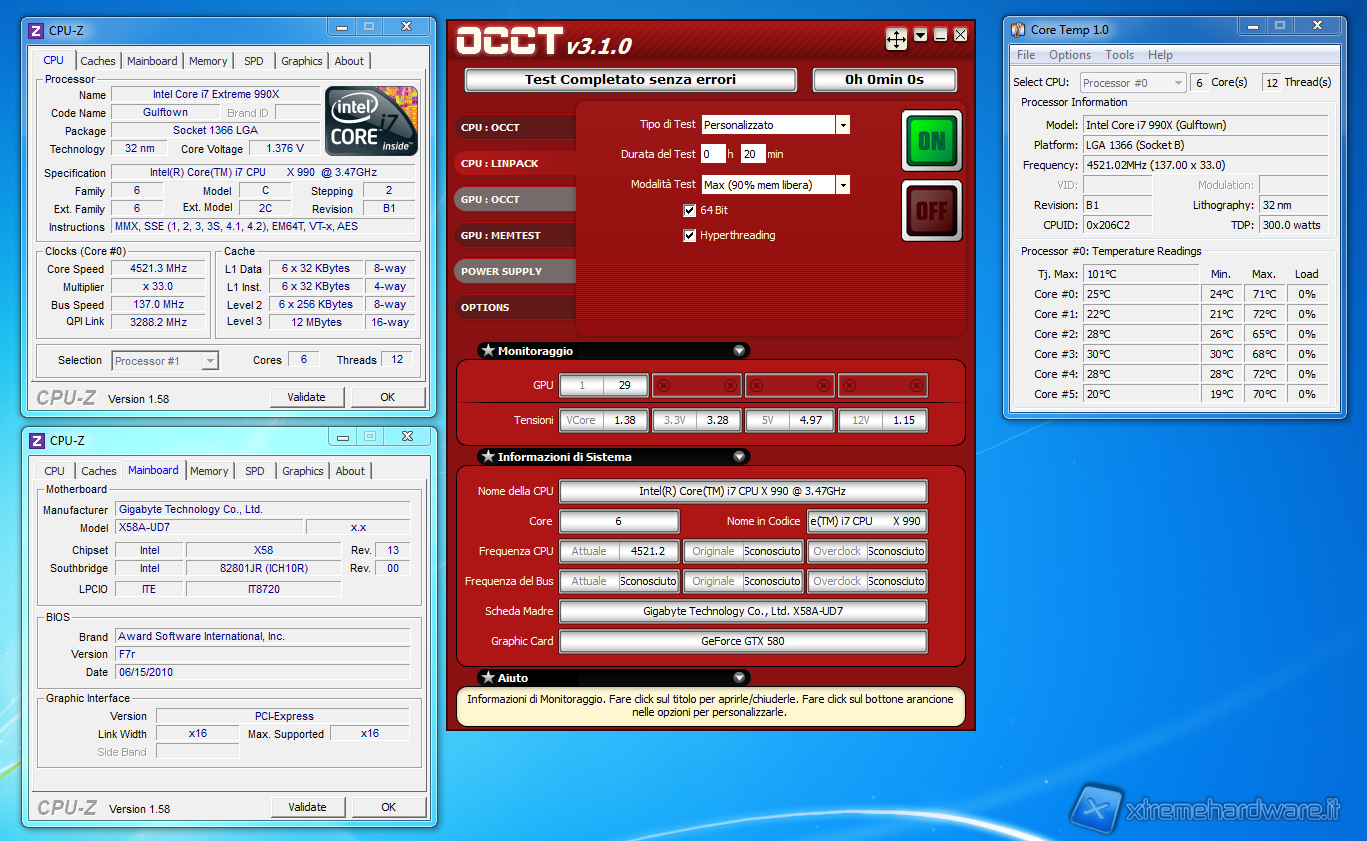
Task: Click the OCCT roll-up triangle icon
Action: pos(920,35)
